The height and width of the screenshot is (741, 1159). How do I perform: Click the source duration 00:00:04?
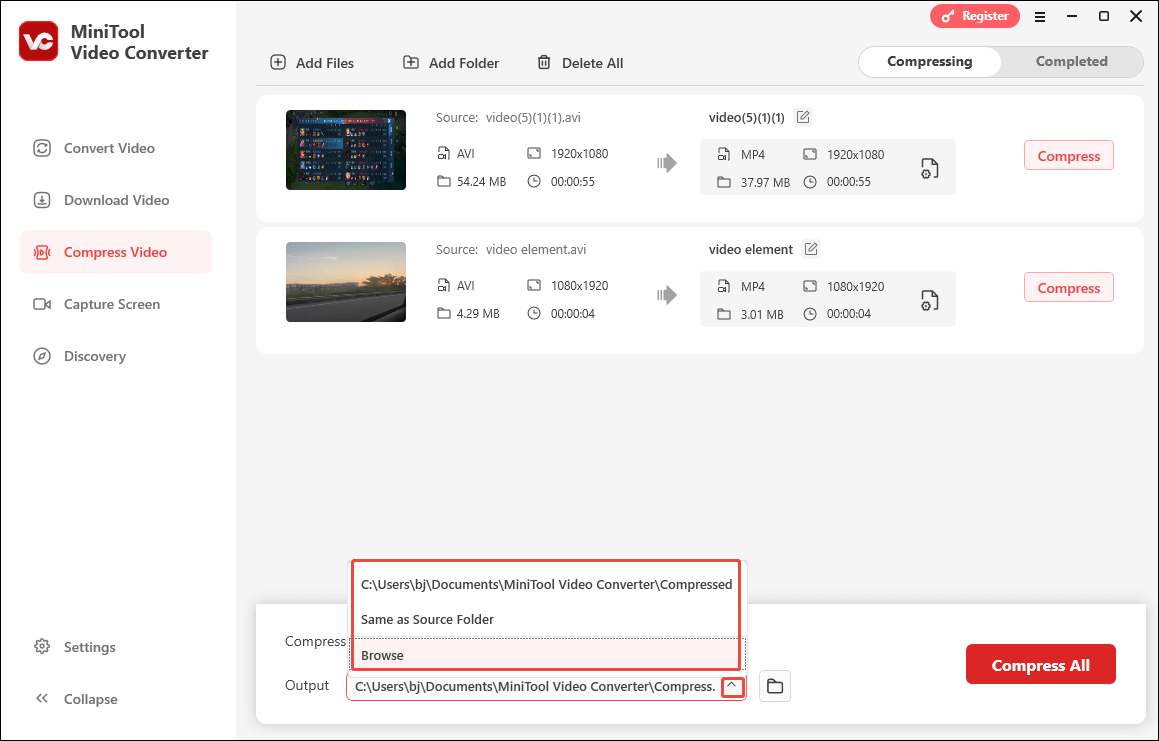click(572, 314)
